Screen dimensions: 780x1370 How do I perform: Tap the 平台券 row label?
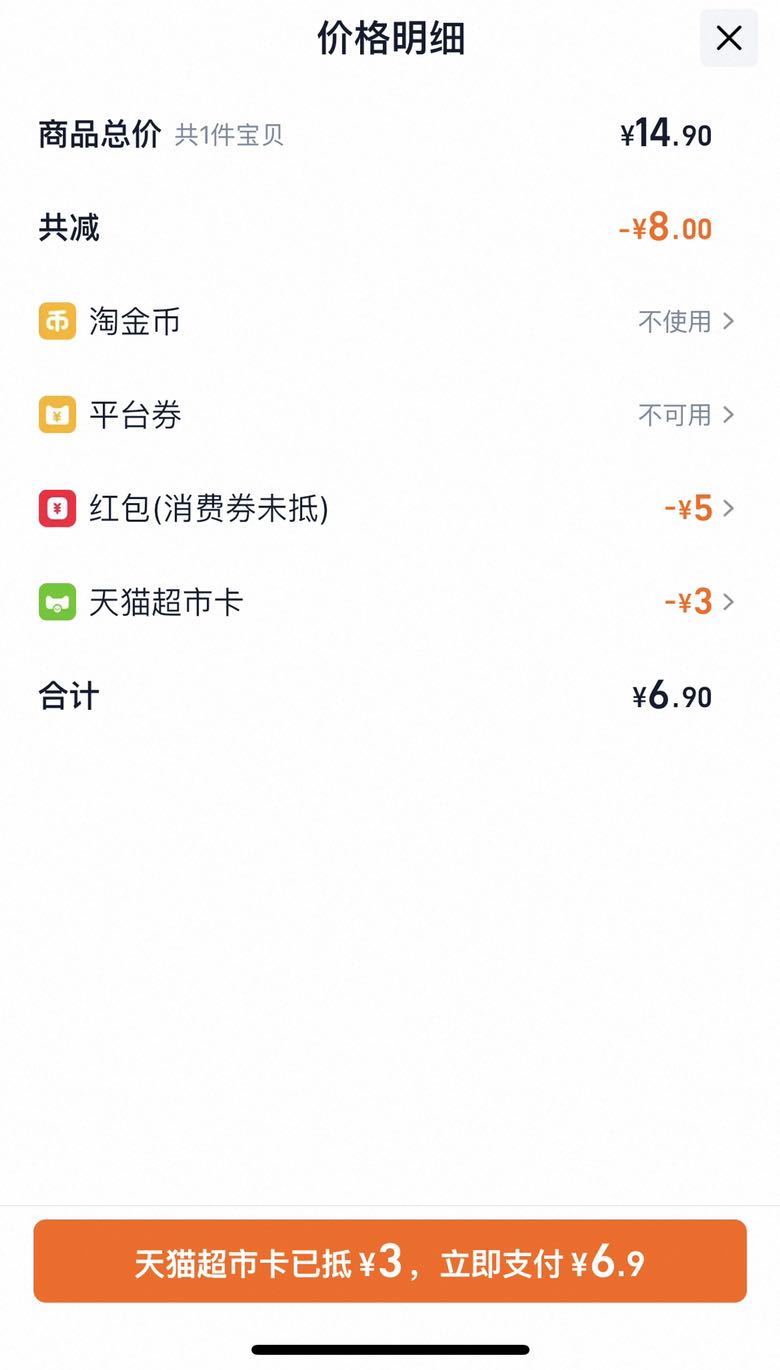[135, 415]
